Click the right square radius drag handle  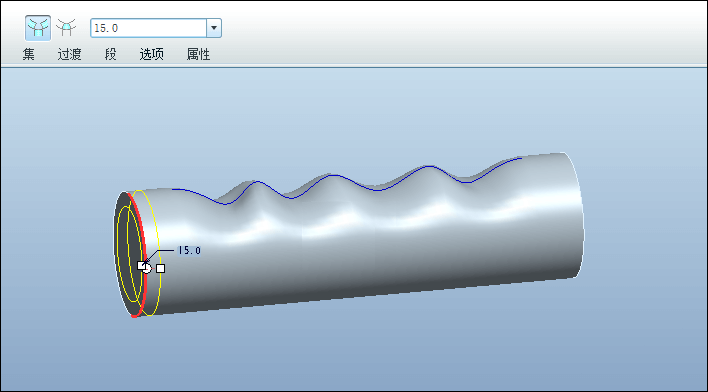(x=160, y=268)
